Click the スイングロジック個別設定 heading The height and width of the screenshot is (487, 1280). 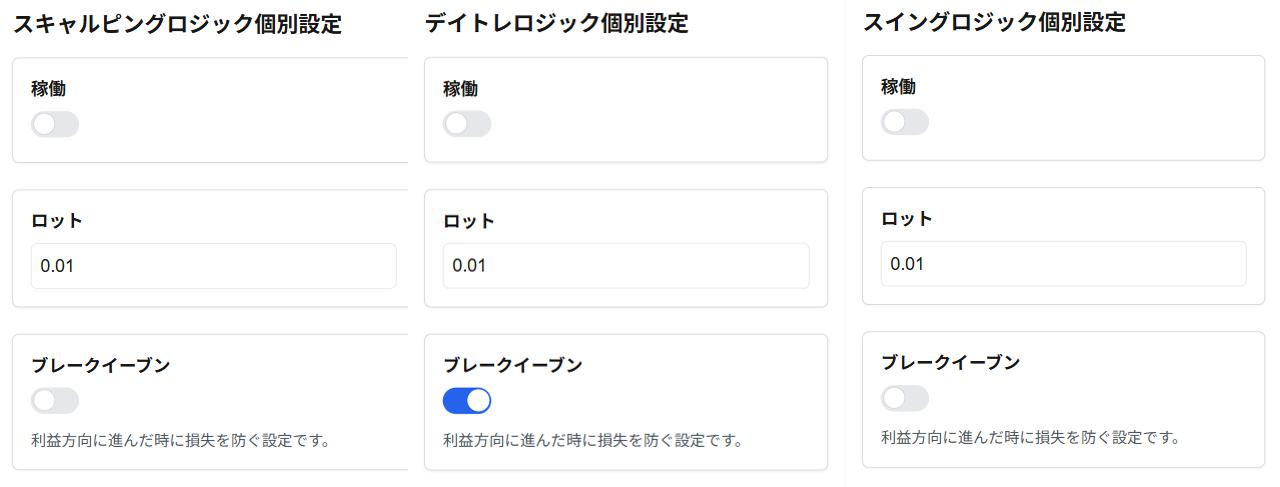pyautogui.click(x=994, y=22)
